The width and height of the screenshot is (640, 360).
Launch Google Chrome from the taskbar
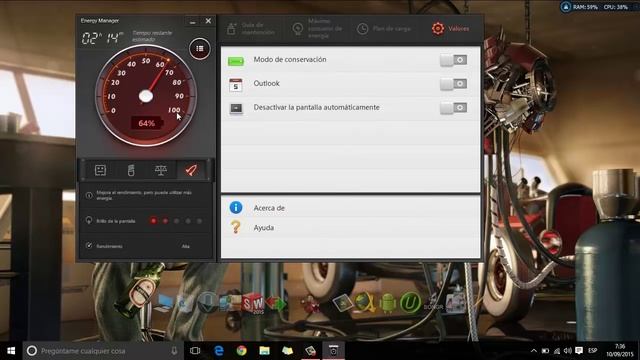242,351
